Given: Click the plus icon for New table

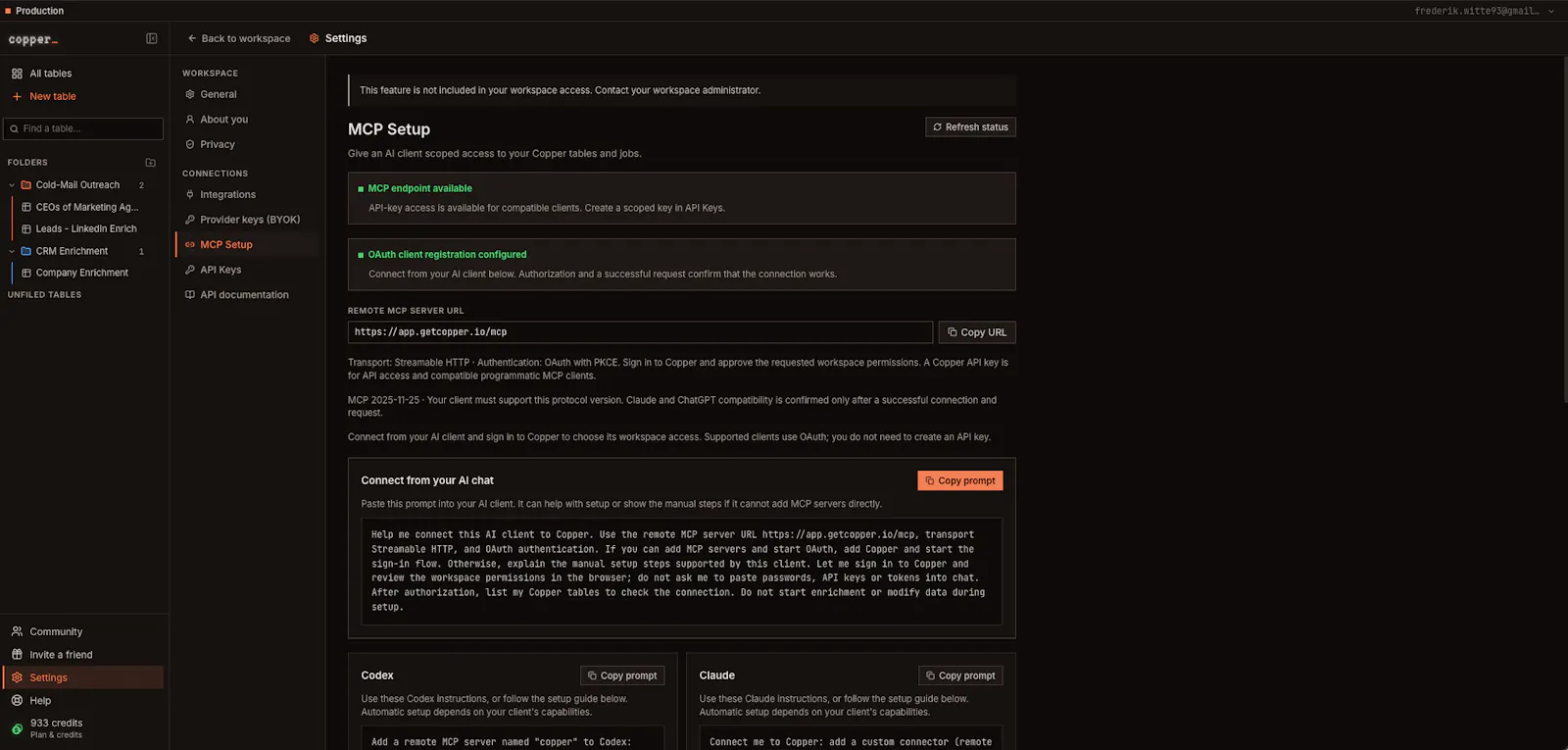Looking at the screenshot, I should point(17,96).
